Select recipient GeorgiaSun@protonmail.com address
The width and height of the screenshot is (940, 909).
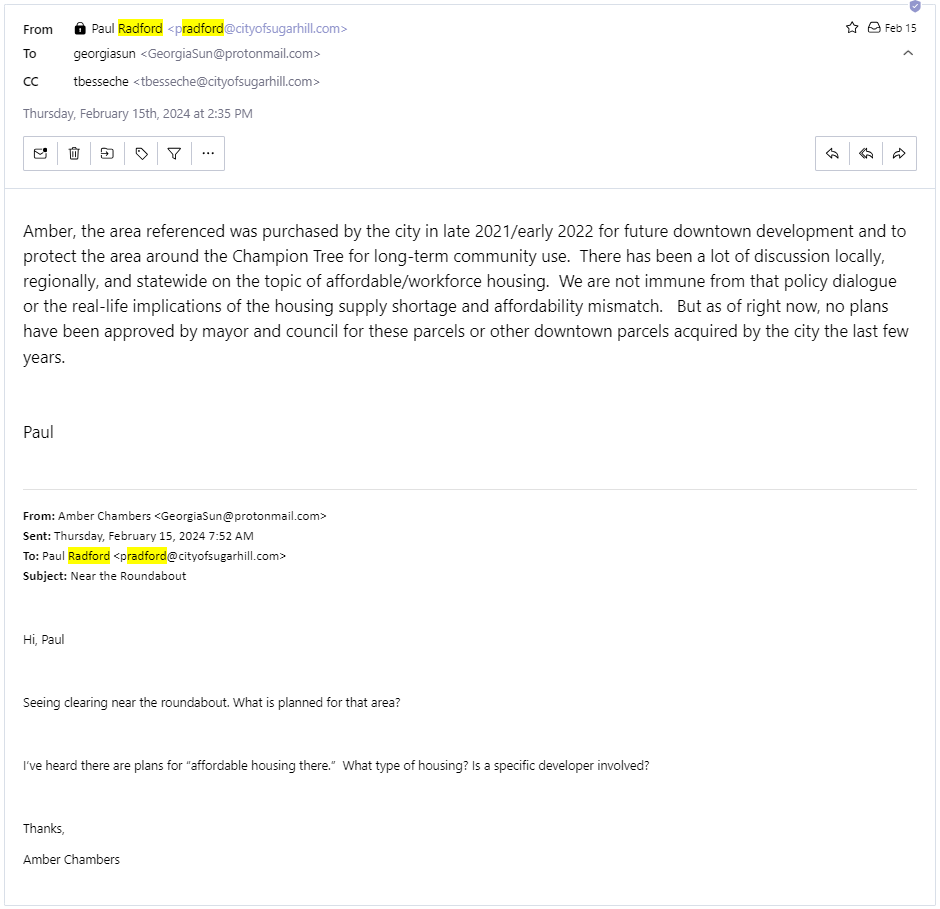[230, 53]
